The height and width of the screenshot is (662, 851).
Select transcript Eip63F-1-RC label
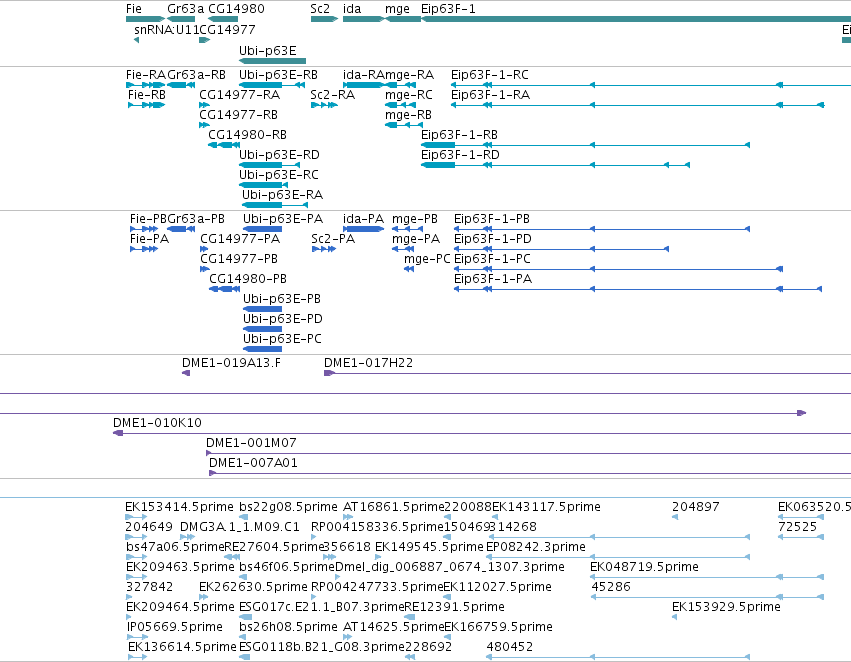(490, 74)
